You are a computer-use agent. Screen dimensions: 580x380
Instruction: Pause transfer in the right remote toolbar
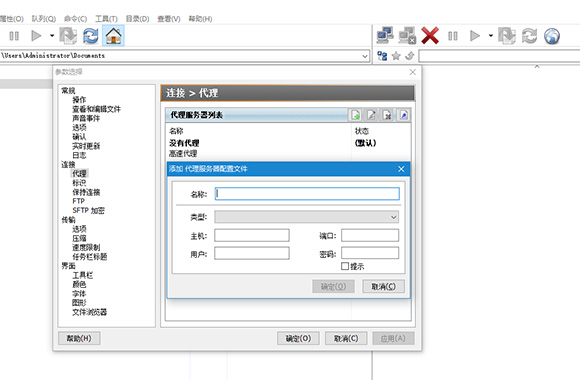pos(452,36)
